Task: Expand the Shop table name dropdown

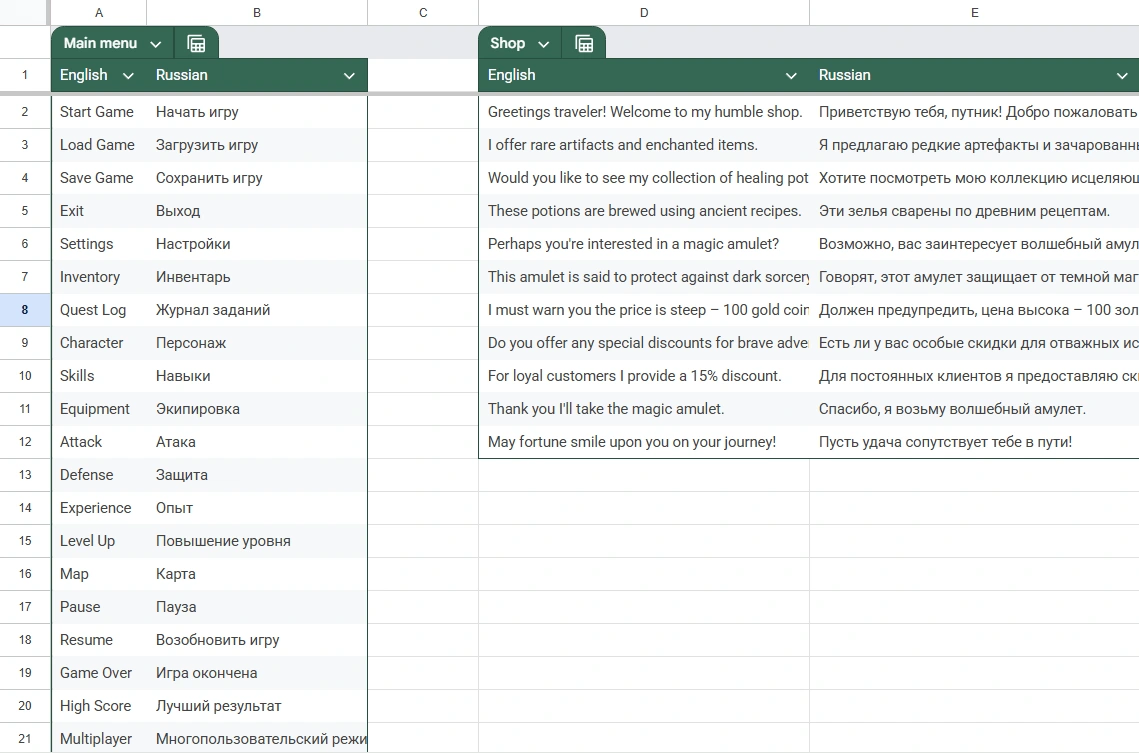Action: pos(543,44)
